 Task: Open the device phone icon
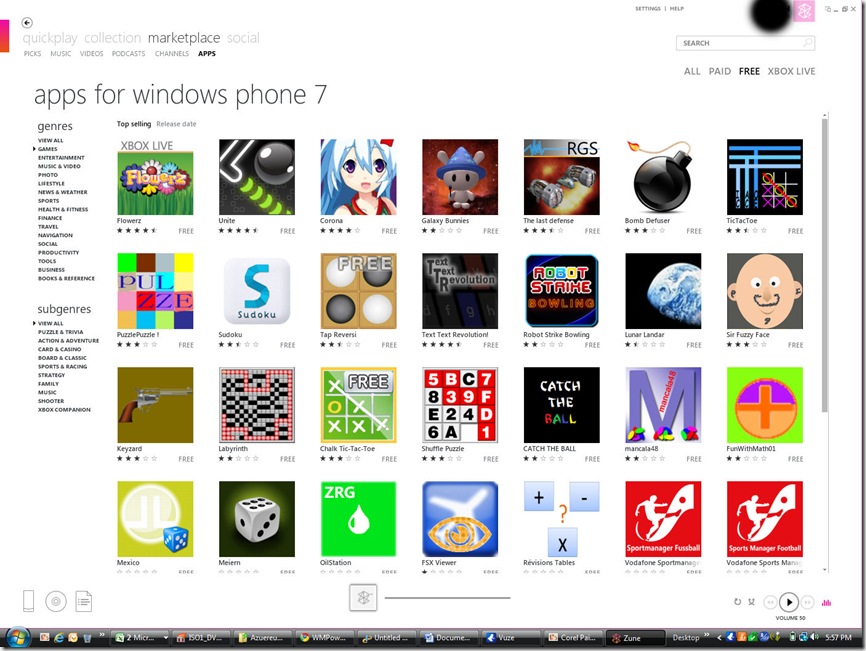29,601
